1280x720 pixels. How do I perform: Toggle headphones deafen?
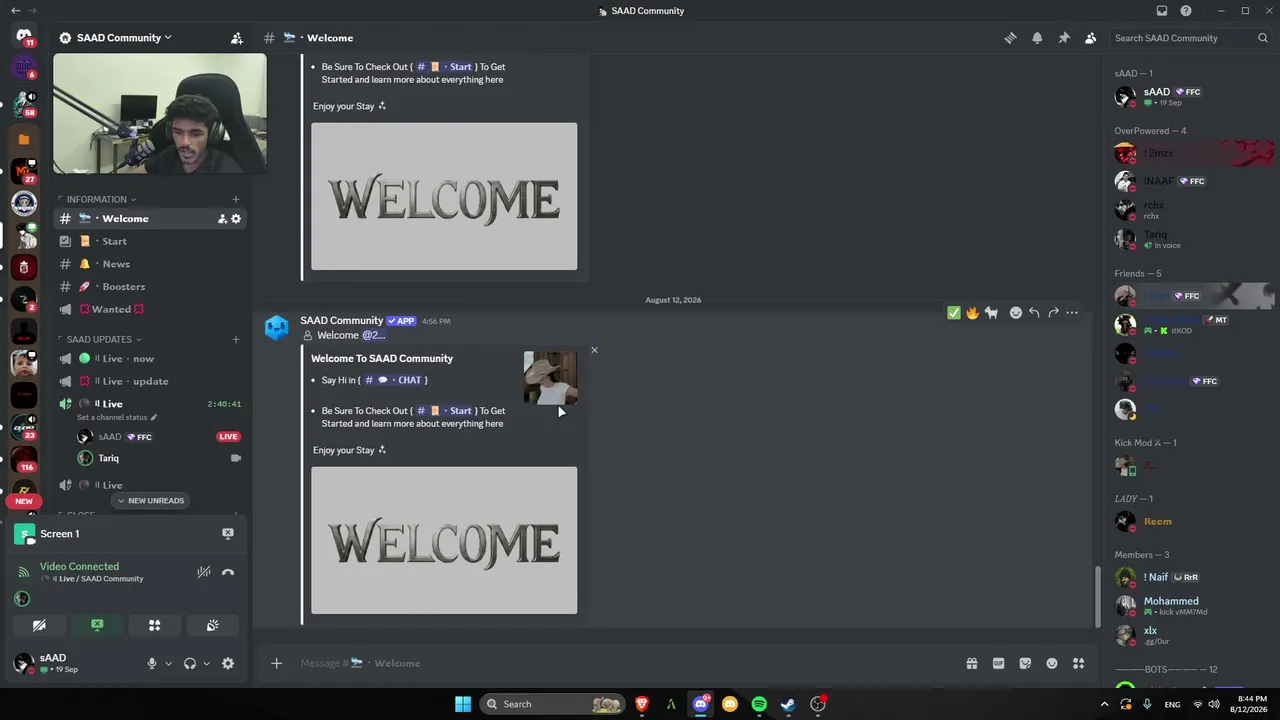click(x=190, y=663)
